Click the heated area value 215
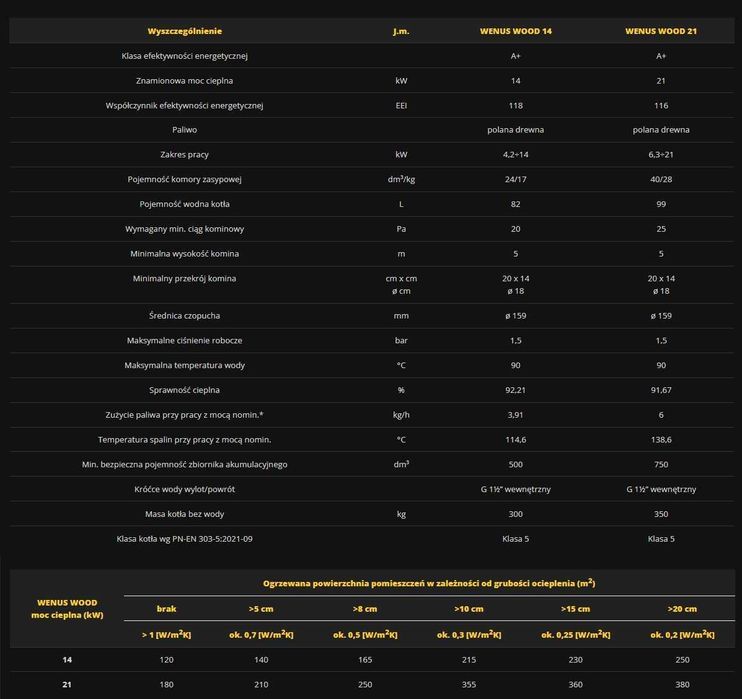This screenshot has height=699, width=742. coord(468,660)
